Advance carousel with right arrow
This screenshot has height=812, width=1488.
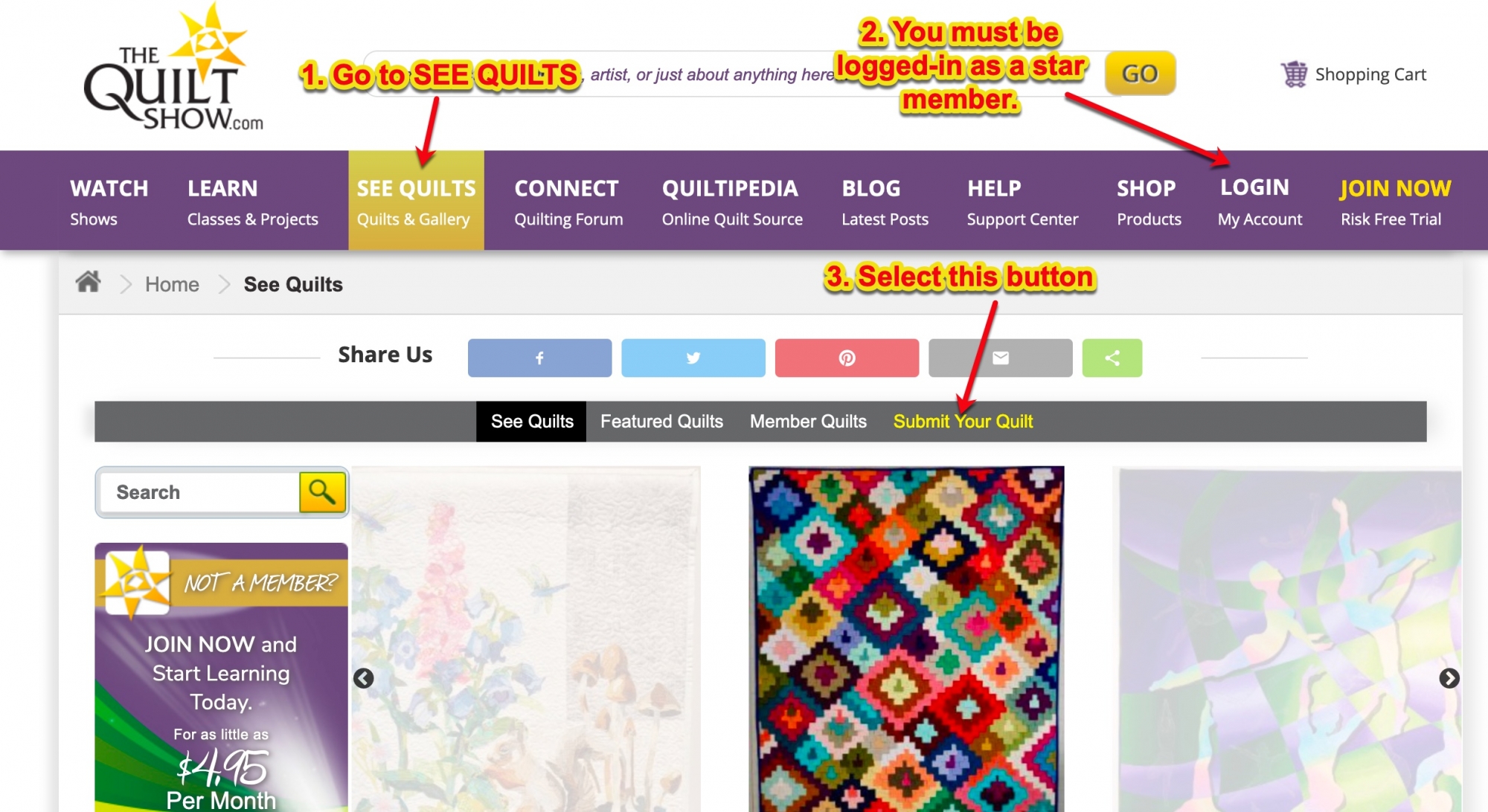[x=1449, y=677]
